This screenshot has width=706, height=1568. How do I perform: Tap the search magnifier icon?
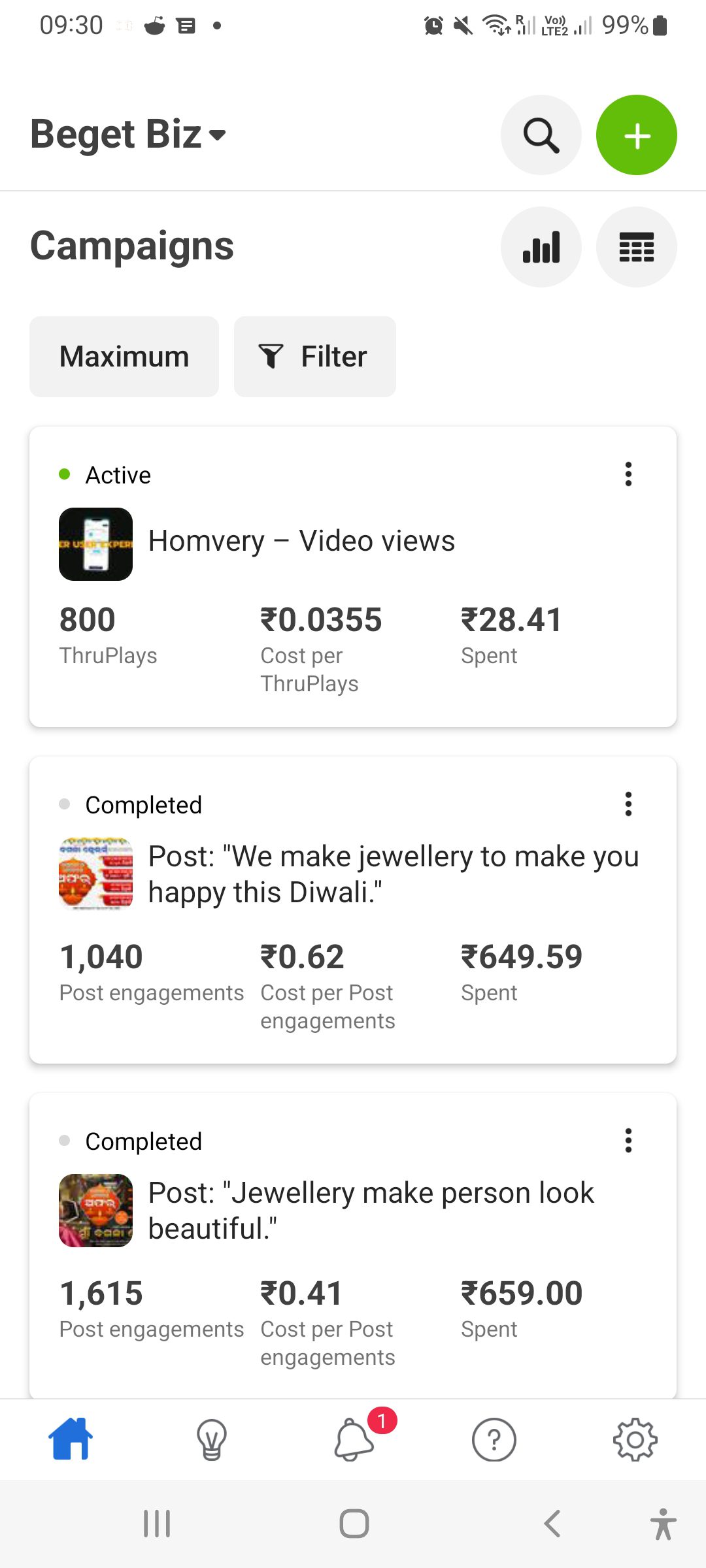pos(541,135)
